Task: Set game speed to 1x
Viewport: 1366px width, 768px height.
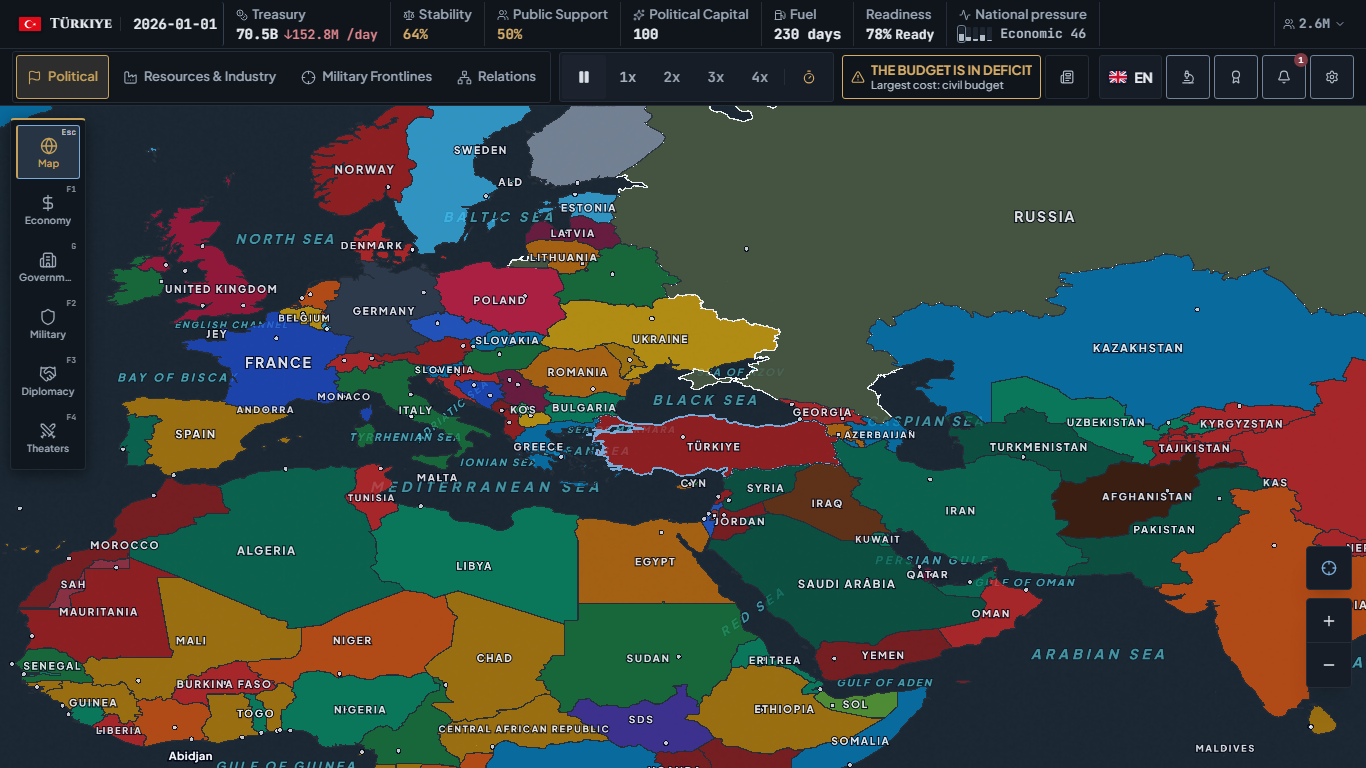Action: pos(628,77)
